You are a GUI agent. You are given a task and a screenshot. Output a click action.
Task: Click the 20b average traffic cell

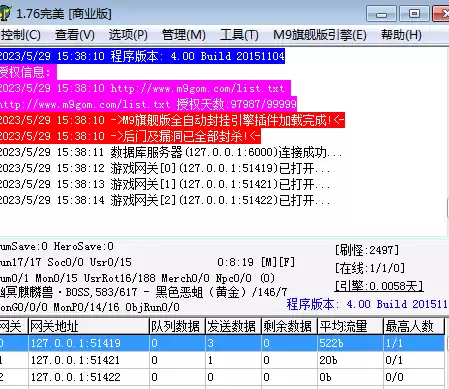pos(350,360)
